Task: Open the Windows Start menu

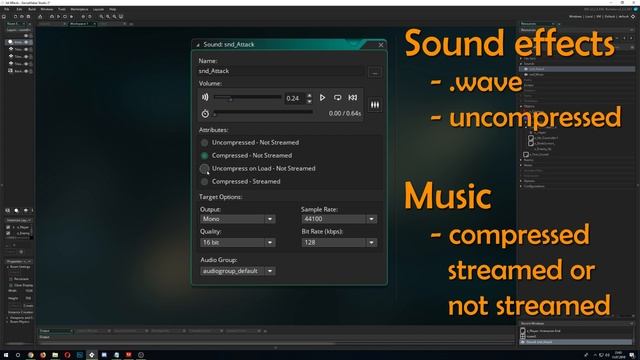Action: tap(6, 355)
